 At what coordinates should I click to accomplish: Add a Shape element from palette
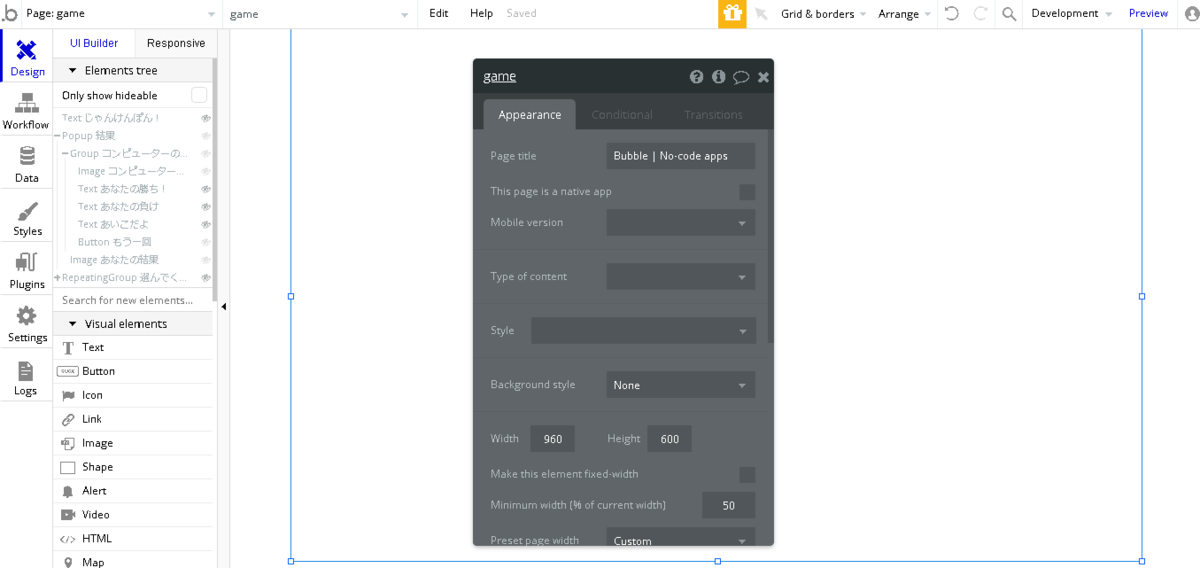pyautogui.click(x=133, y=467)
